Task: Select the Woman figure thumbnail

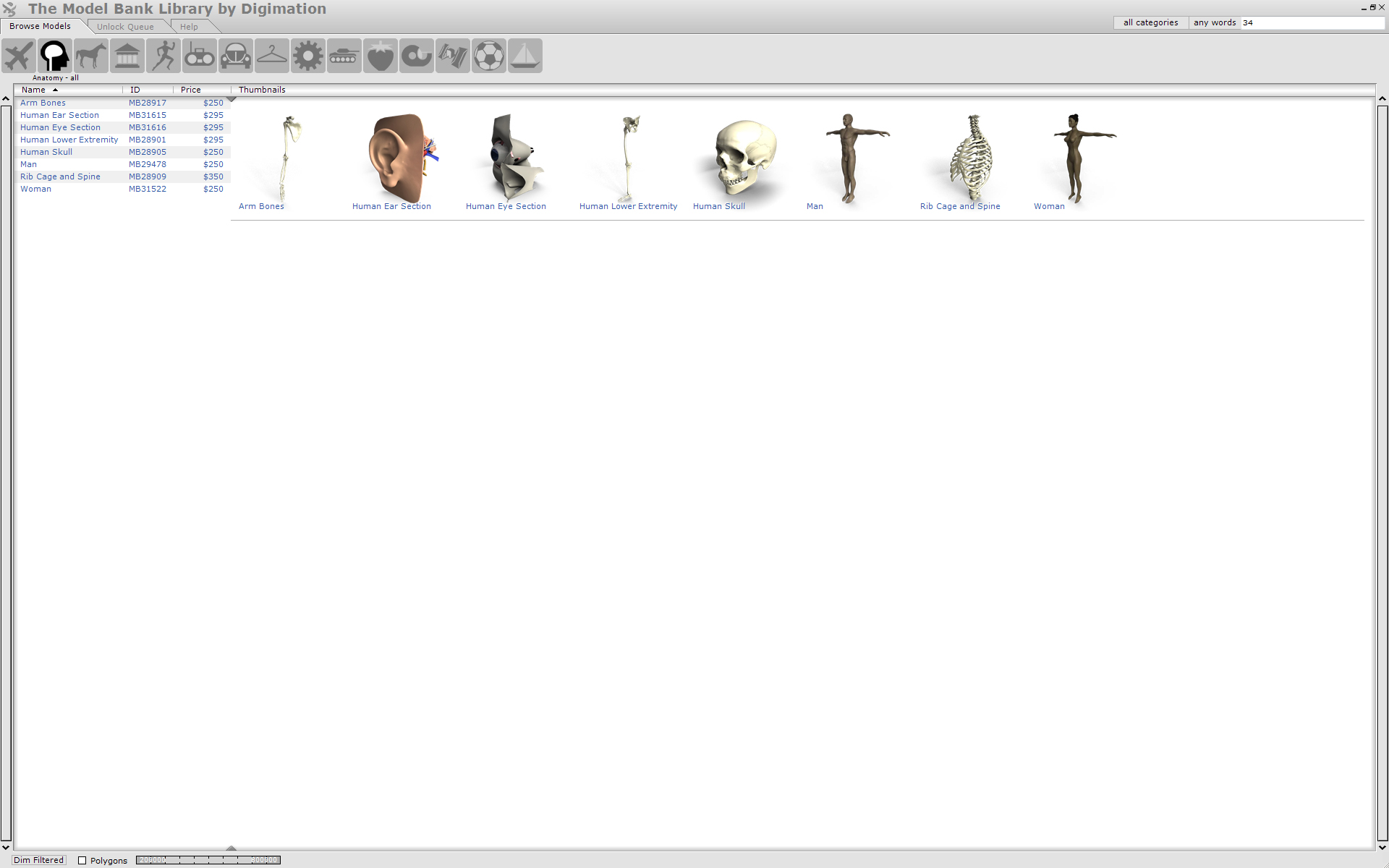Action: pyautogui.click(x=1084, y=158)
